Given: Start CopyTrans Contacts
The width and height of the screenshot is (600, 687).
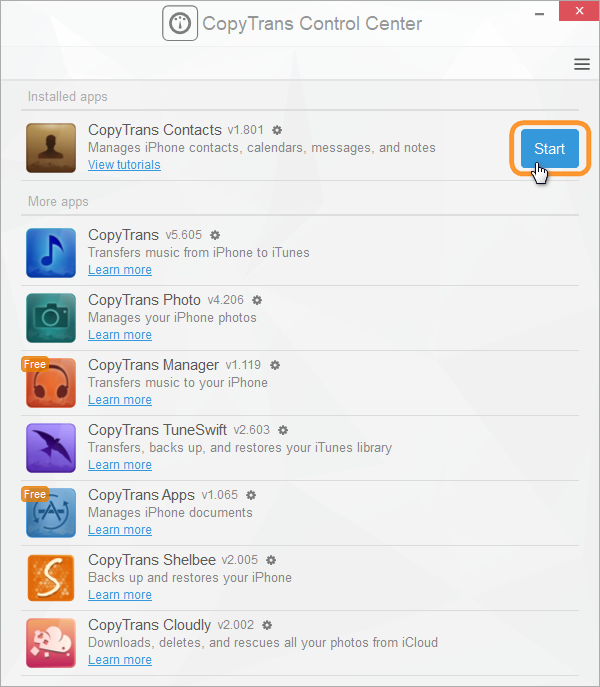Looking at the screenshot, I should [x=550, y=149].
